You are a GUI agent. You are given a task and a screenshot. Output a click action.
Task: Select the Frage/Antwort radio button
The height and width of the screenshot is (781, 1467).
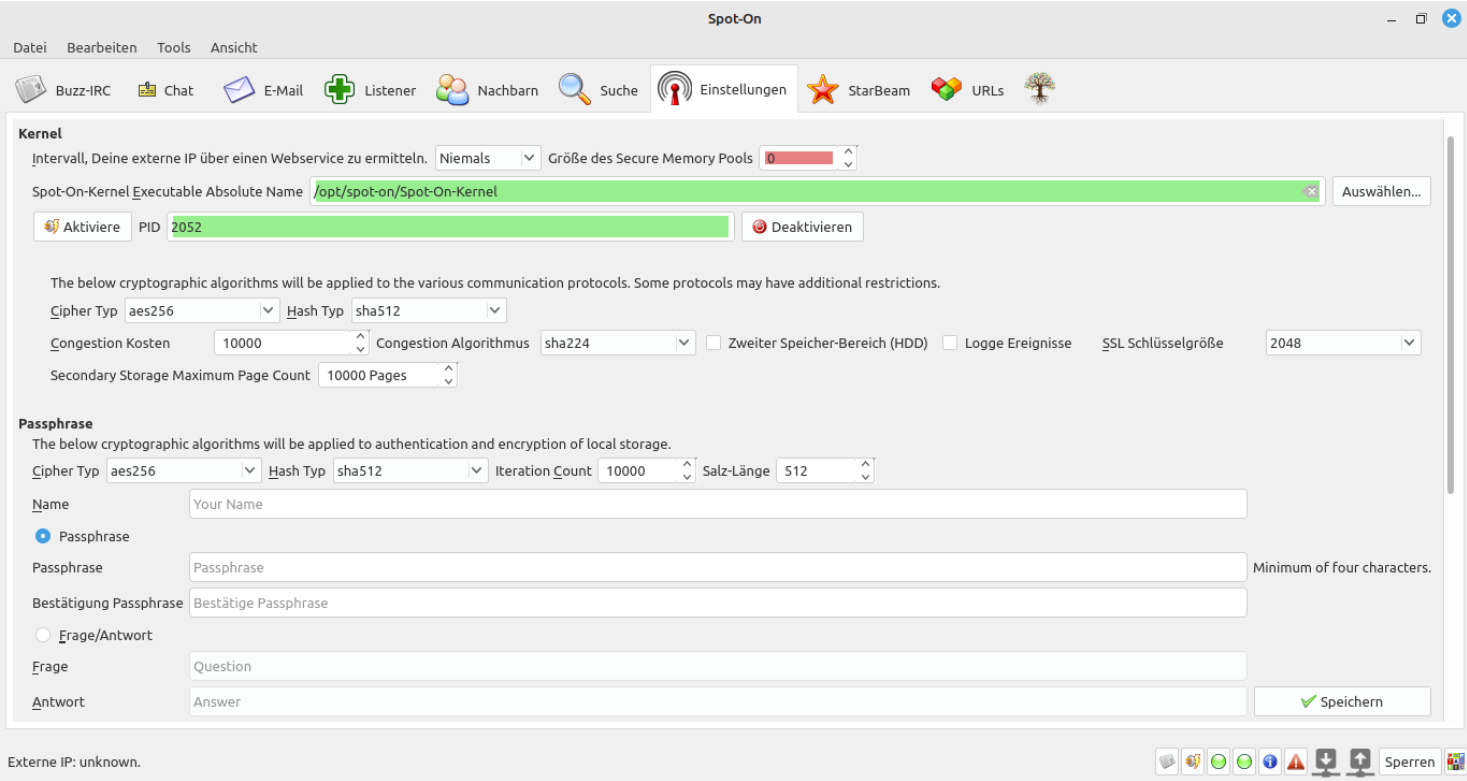pyautogui.click(x=43, y=635)
